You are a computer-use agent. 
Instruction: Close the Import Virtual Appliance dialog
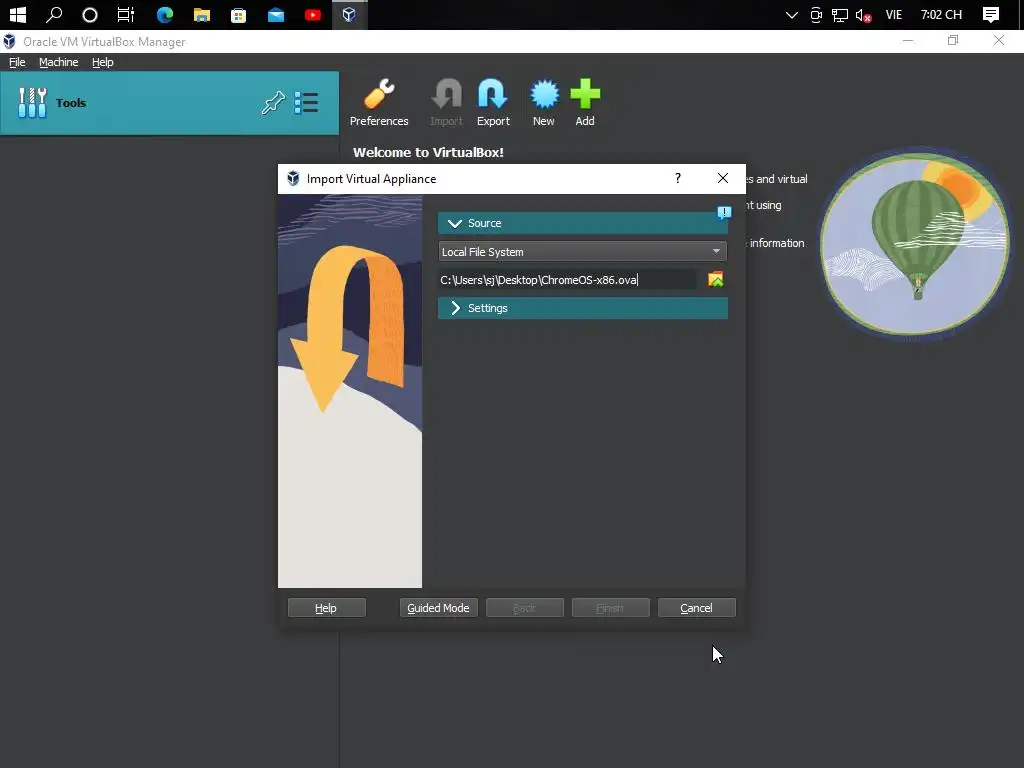pos(722,178)
